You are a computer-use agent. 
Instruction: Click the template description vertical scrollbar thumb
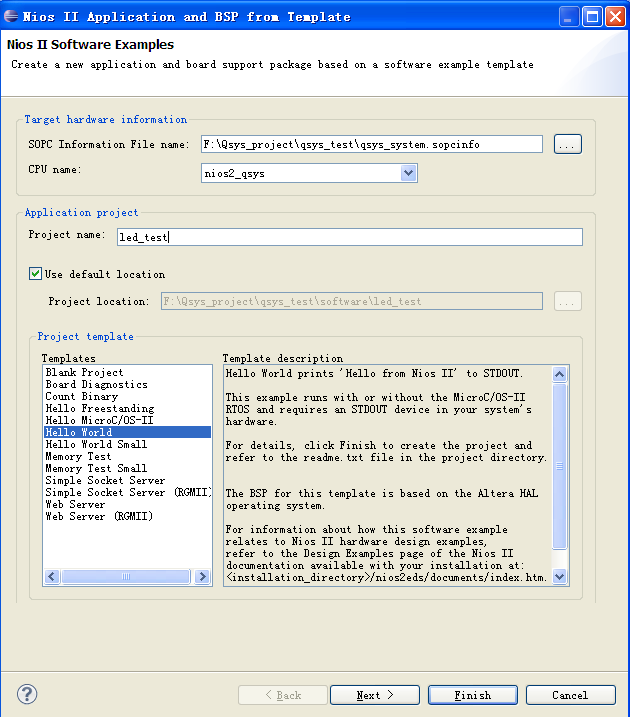[x=560, y=466]
